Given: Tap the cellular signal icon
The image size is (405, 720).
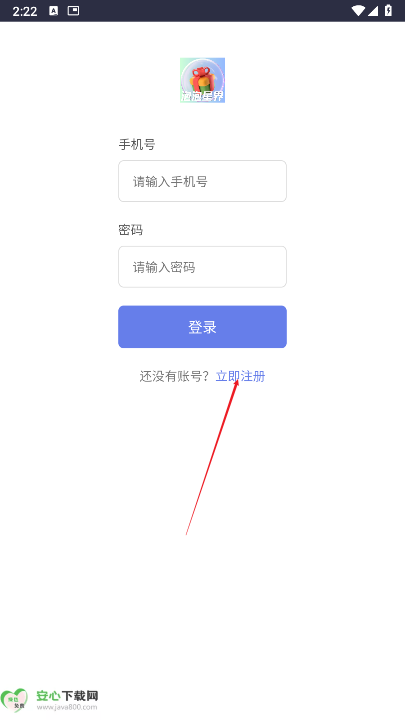Looking at the screenshot, I should pyautogui.click(x=373, y=11).
